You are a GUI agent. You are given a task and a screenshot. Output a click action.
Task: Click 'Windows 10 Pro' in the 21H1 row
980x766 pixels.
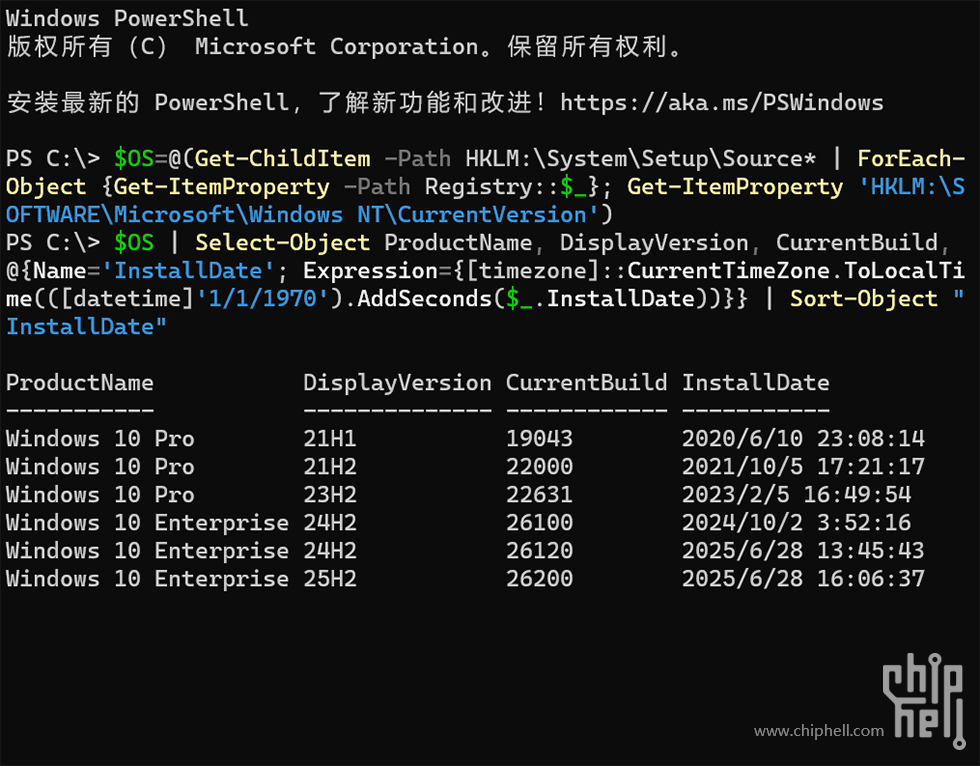click(x=100, y=439)
